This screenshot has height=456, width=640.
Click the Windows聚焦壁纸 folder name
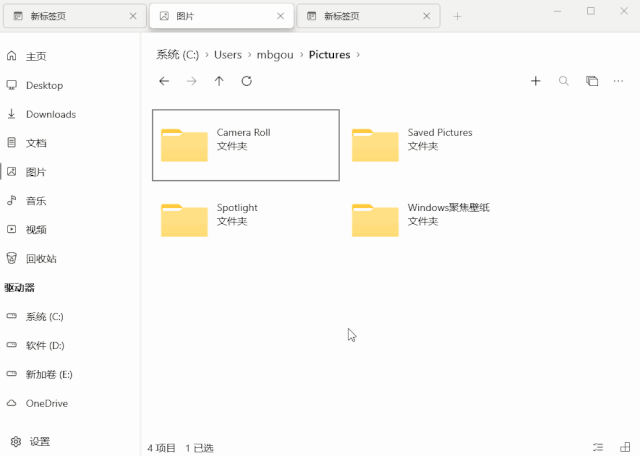[448, 207]
